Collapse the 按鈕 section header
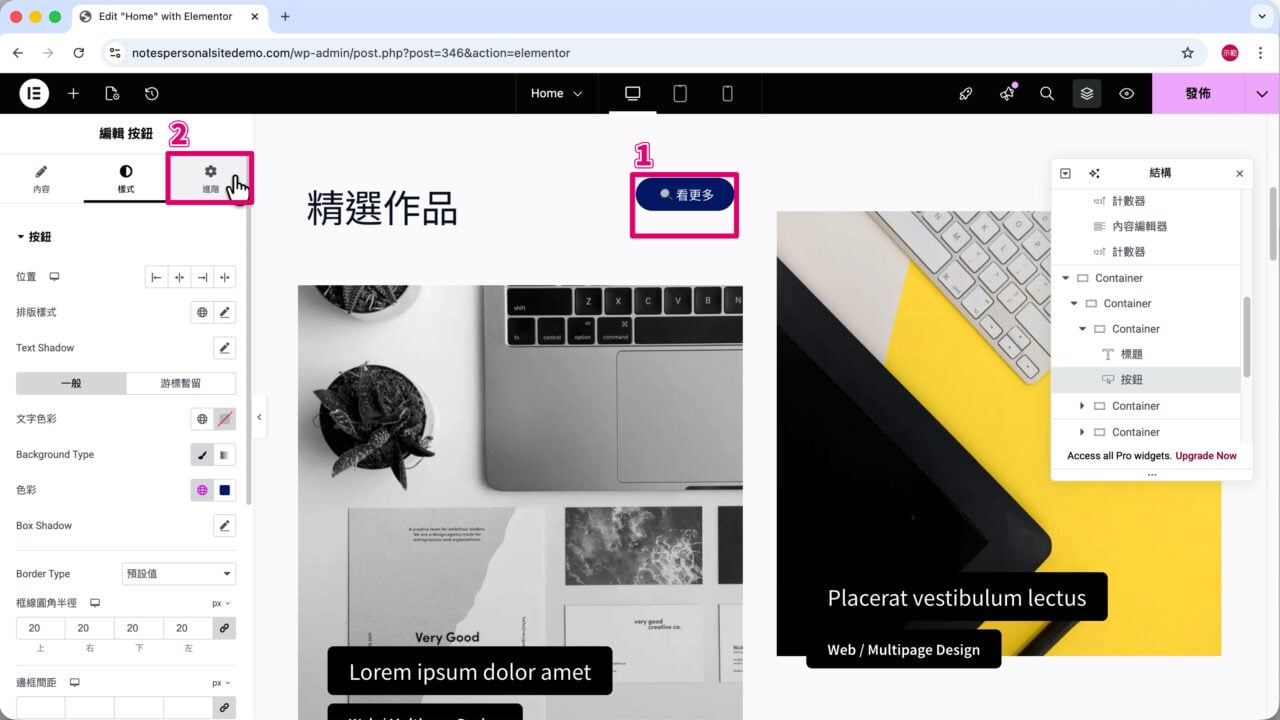The height and width of the screenshot is (720, 1280). pos(34,237)
